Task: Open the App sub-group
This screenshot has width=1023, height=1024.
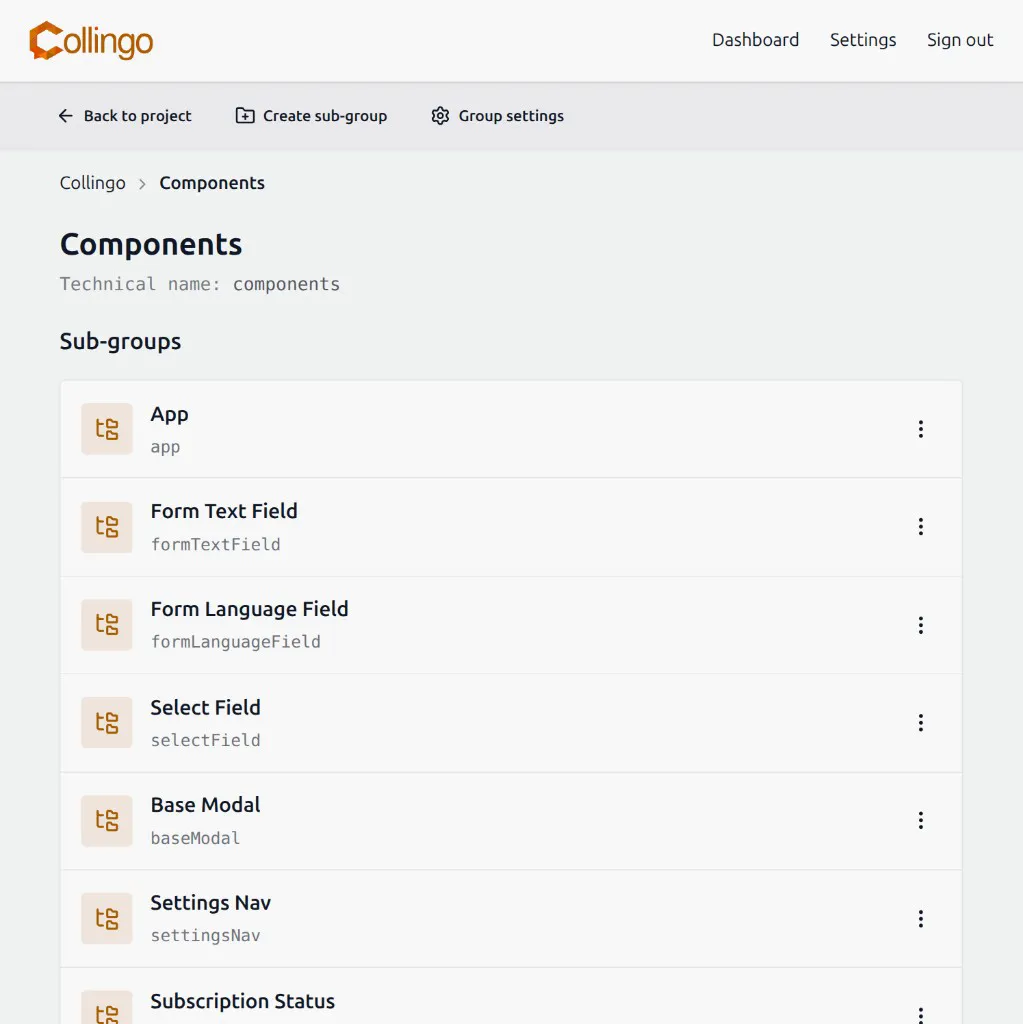Action: tap(511, 429)
